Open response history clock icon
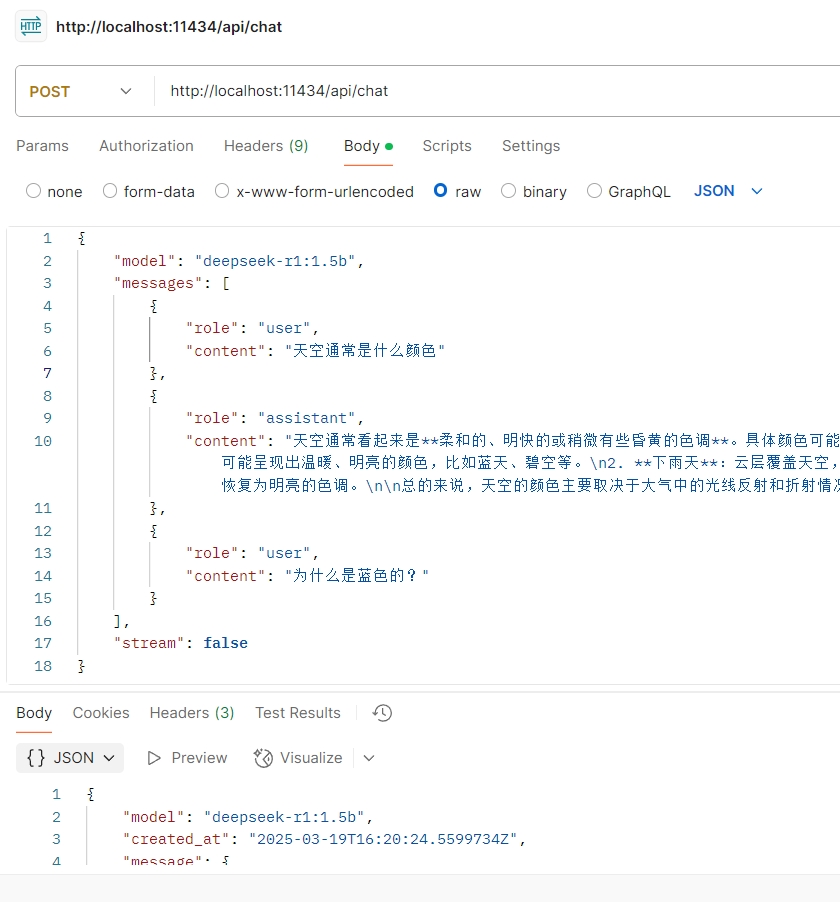The width and height of the screenshot is (840, 902). tap(382, 713)
